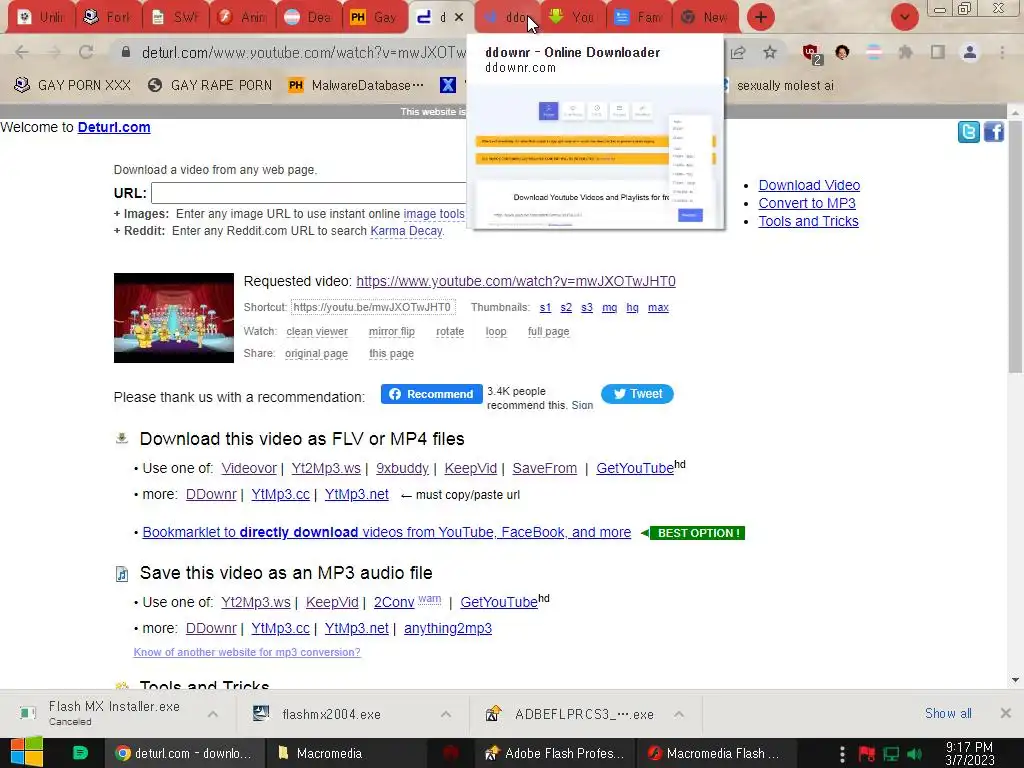This screenshot has width=1024, height=768.
Task: Open the SaveFrom download link
Action: tap(545, 468)
